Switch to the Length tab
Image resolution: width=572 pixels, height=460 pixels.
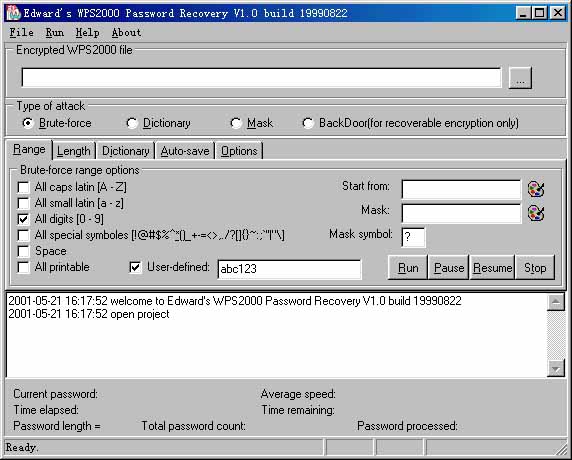coord(74,151)
